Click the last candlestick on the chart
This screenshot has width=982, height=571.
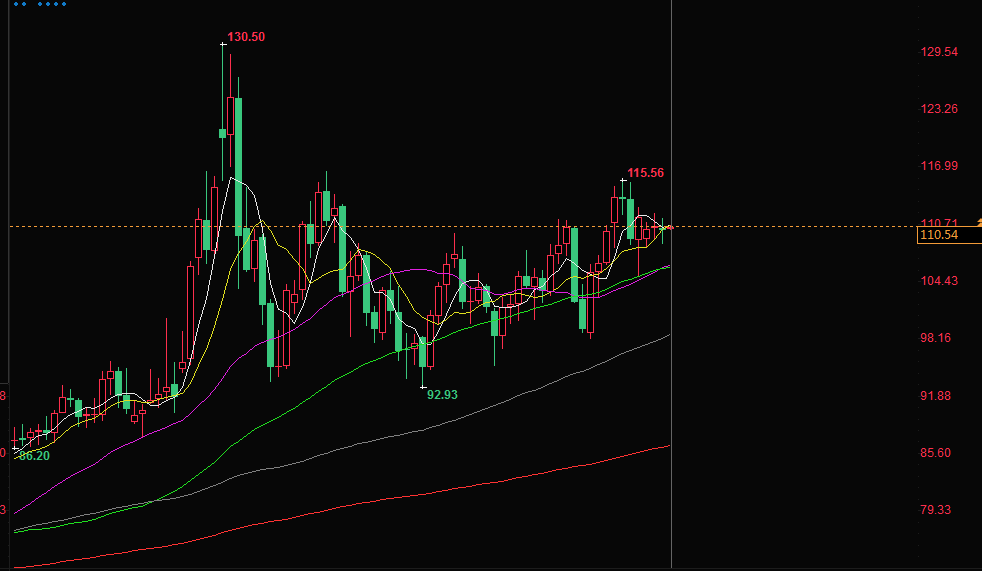(663, 229)
